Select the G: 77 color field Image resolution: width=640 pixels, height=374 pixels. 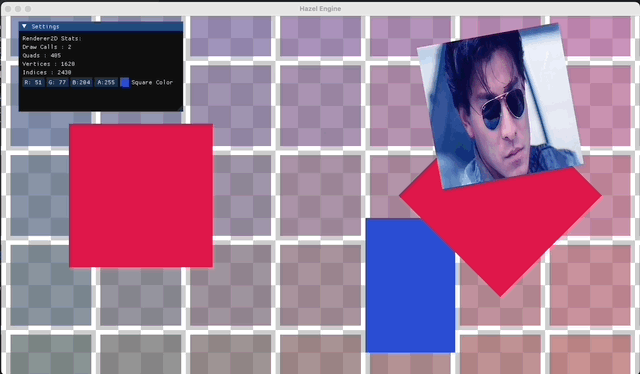tap(57, 82)
